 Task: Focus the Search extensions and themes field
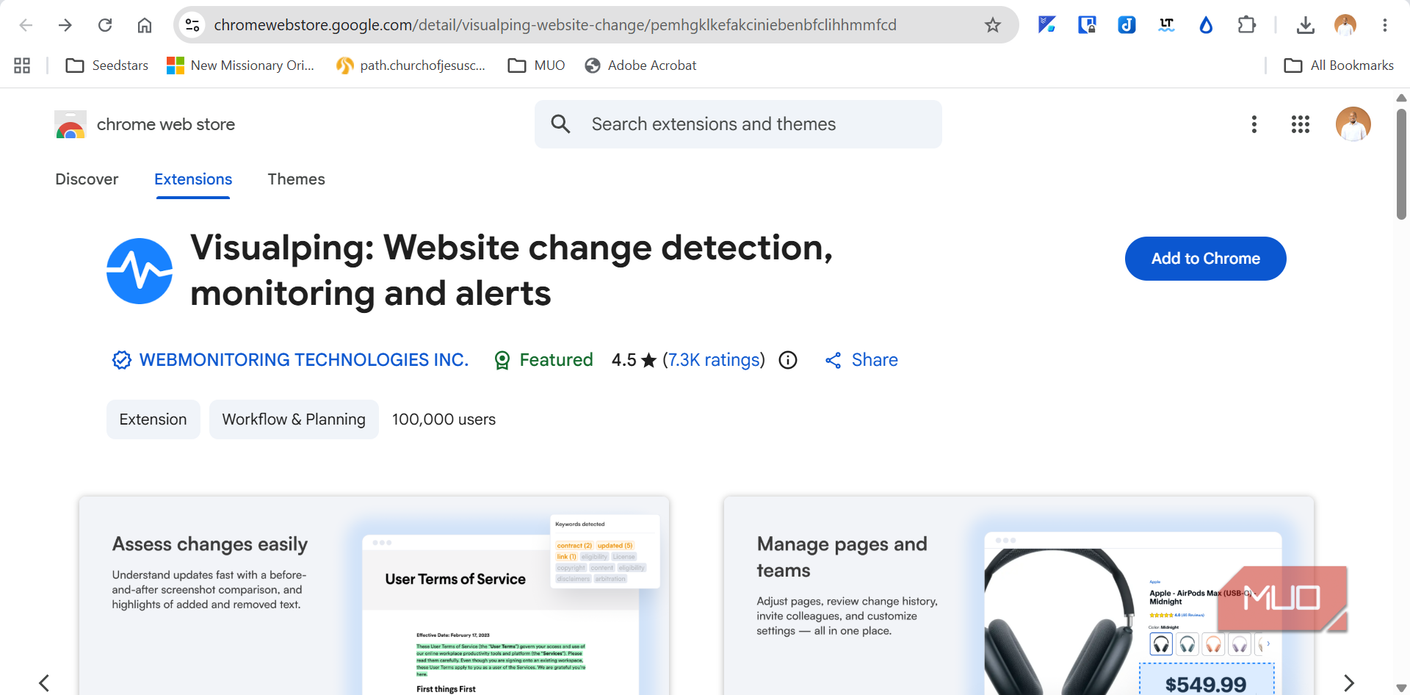coord(738,124)
